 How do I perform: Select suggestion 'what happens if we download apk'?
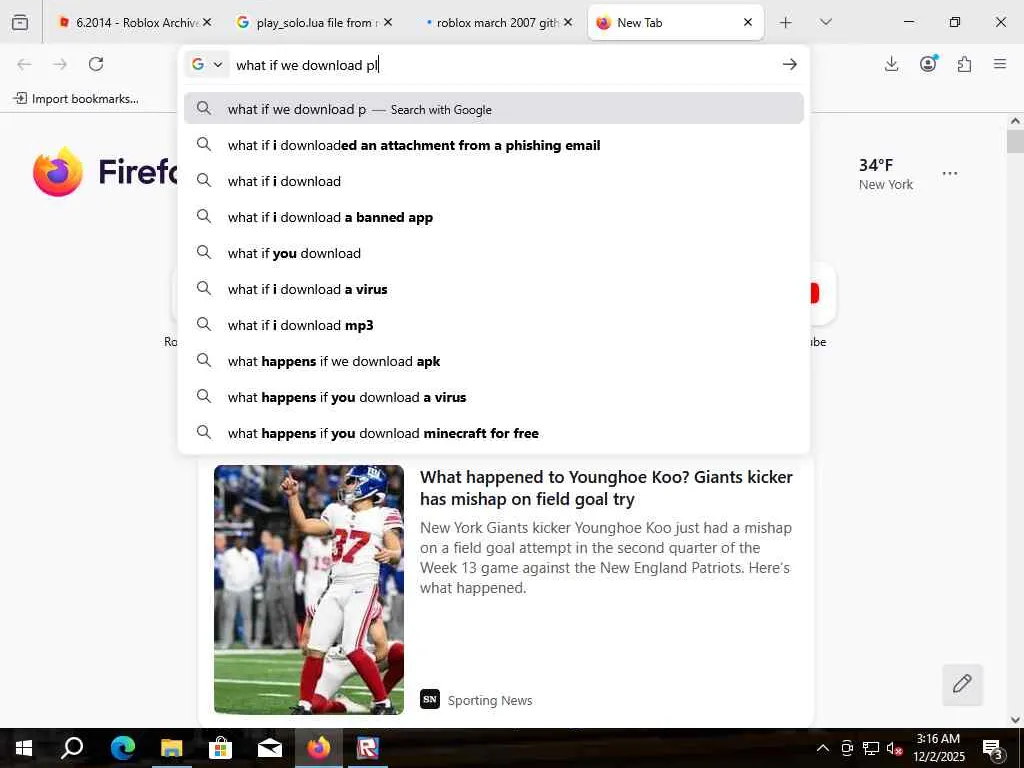[x=494, y=360]
